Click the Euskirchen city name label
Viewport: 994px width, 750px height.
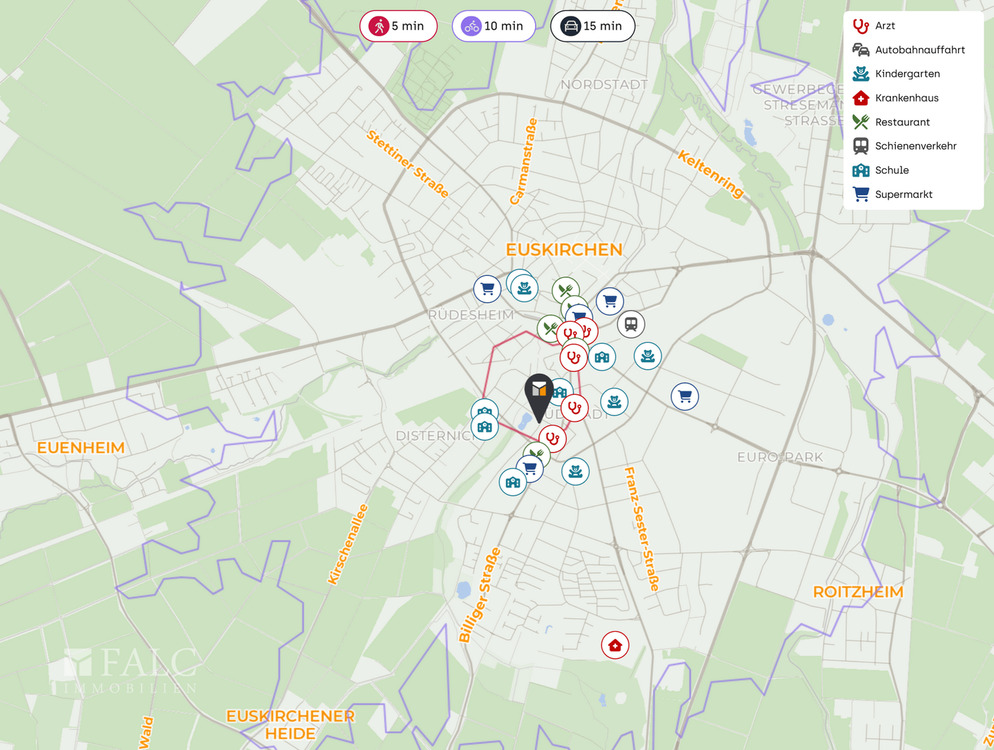coord(564,250)
